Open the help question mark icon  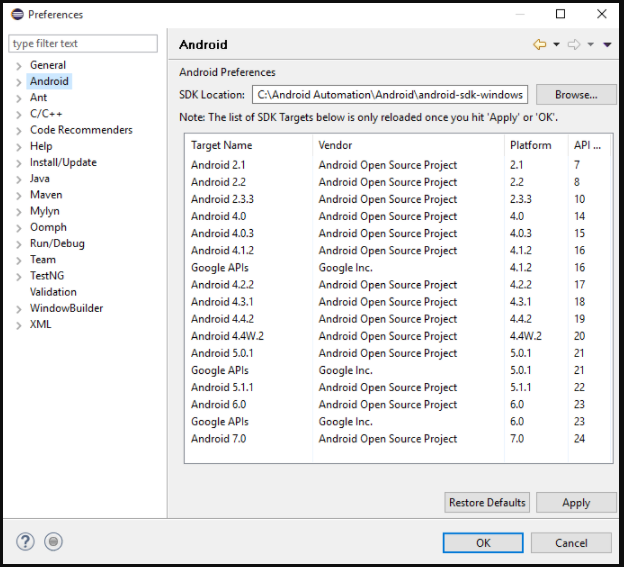25,542
